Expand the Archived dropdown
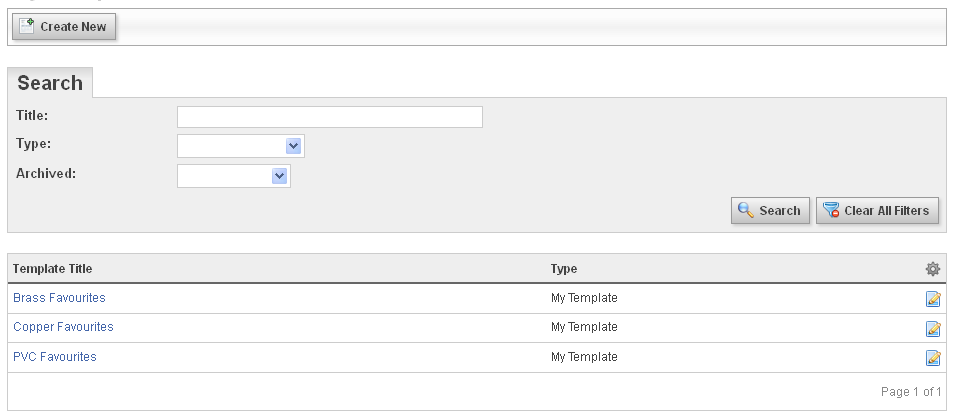955x416 pixels. pos(234,176)
